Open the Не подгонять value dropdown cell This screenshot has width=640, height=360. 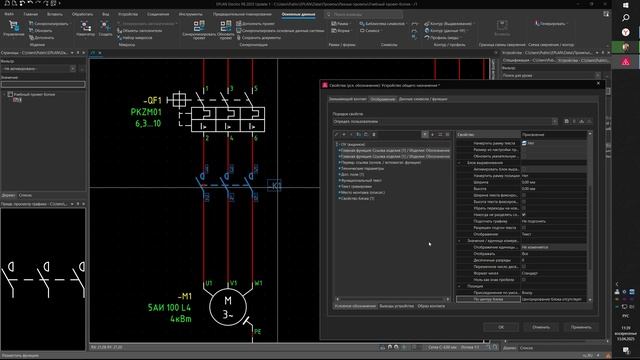tap(553, 221)
